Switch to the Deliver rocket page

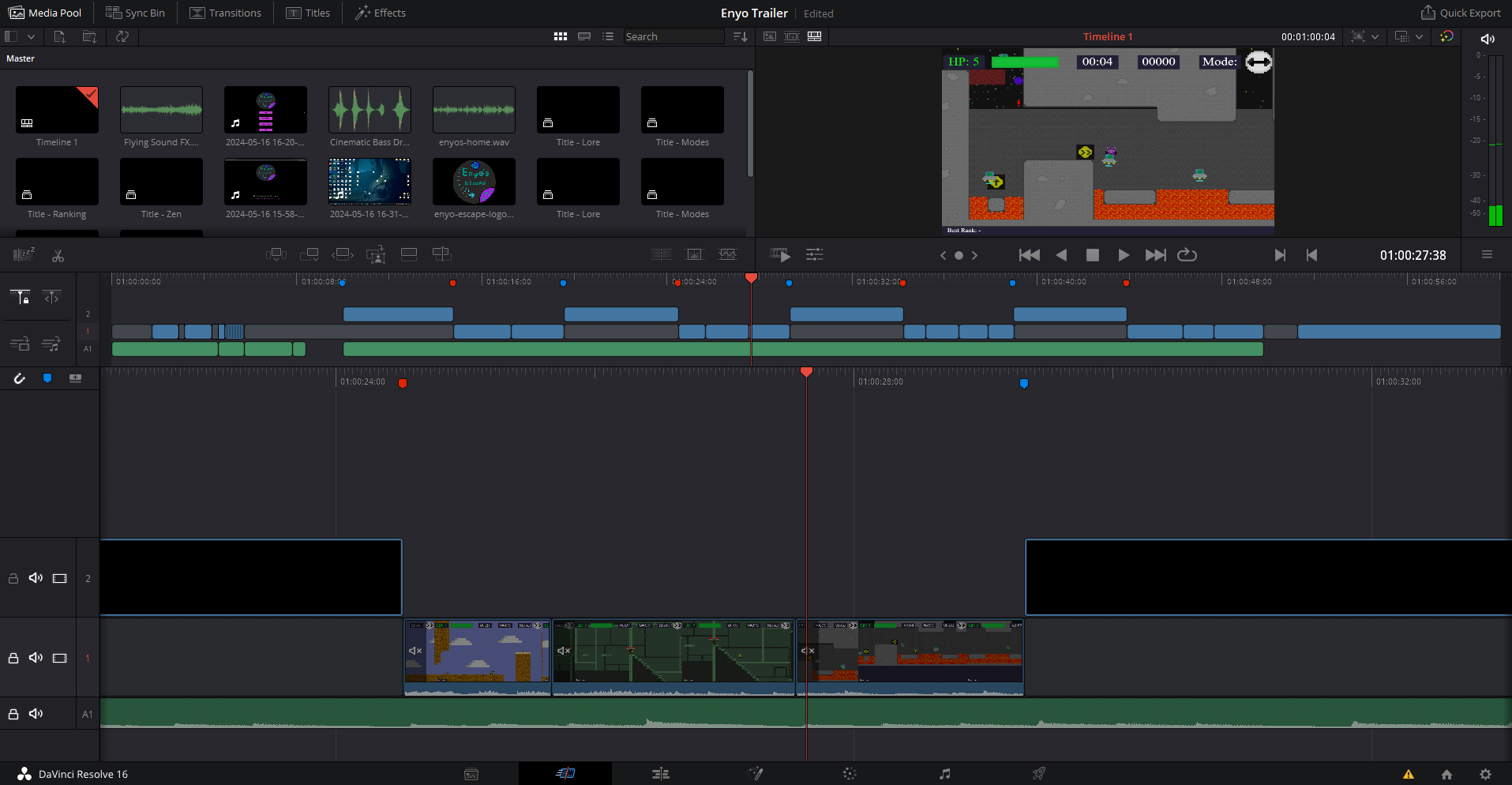1039,774
